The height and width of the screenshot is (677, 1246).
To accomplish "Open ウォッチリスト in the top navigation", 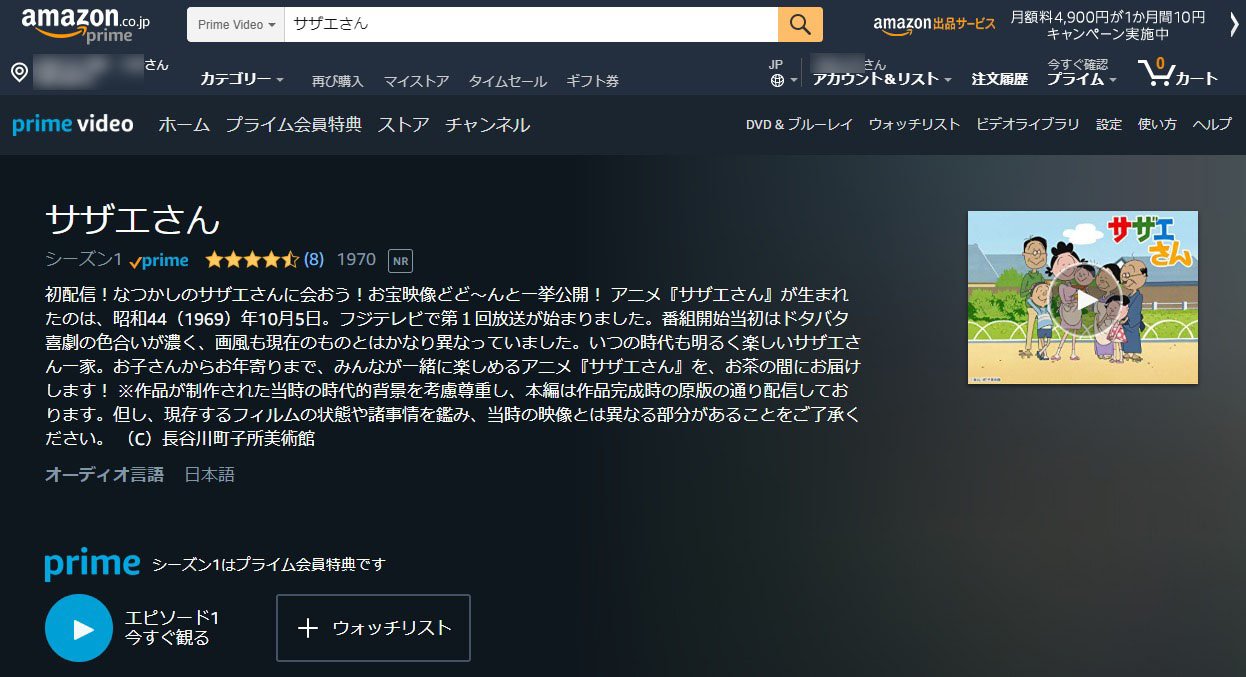I will click(x=914, y=125).
